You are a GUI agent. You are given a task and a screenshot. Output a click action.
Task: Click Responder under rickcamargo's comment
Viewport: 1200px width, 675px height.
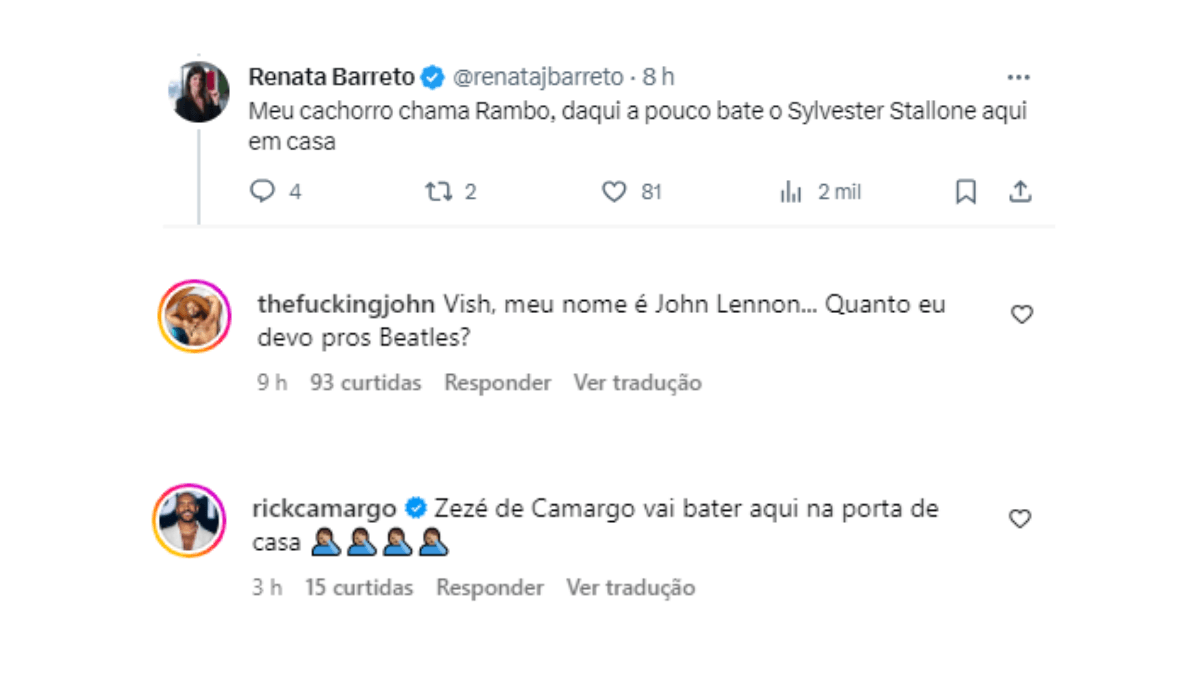pyautogui.click(x=490, y=588)
